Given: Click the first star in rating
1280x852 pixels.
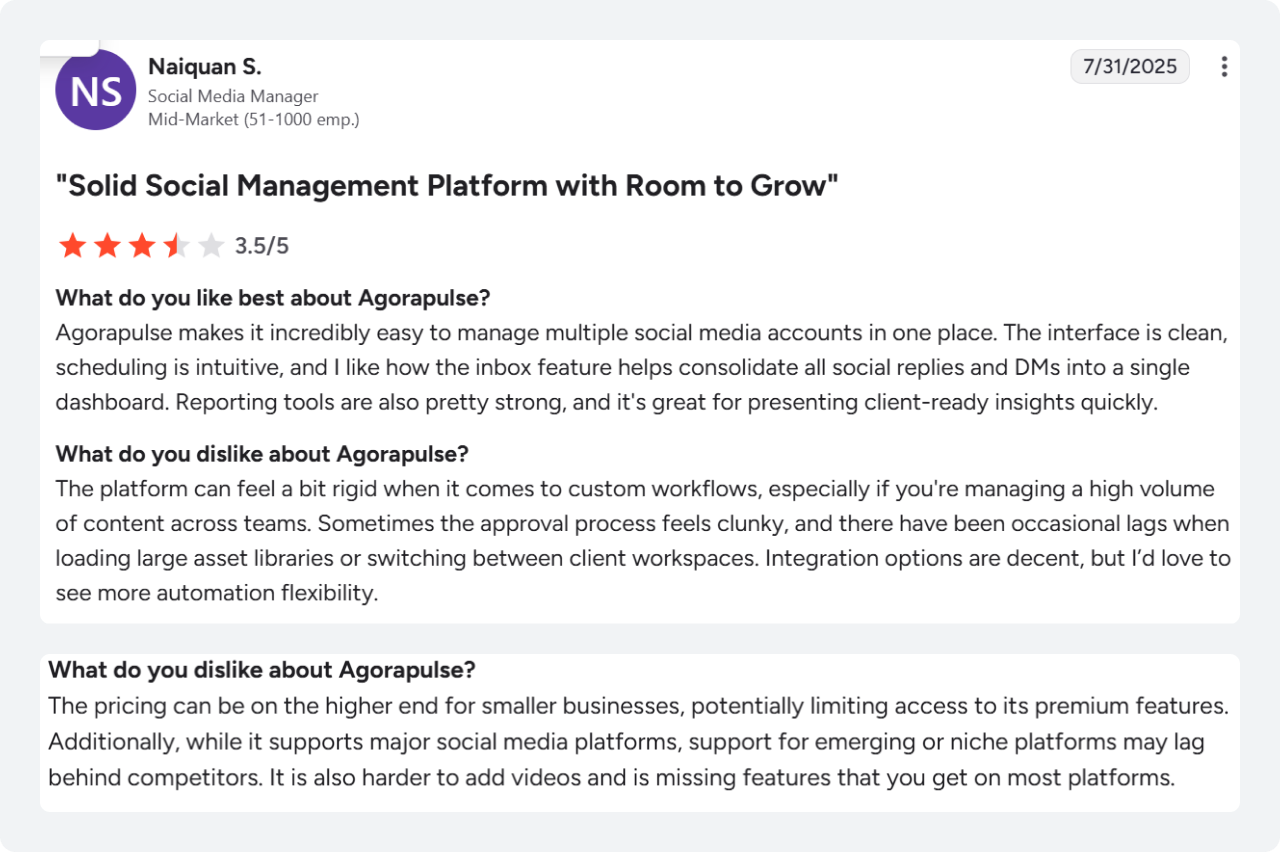Looking at the screenshot, I should [72, 246].
